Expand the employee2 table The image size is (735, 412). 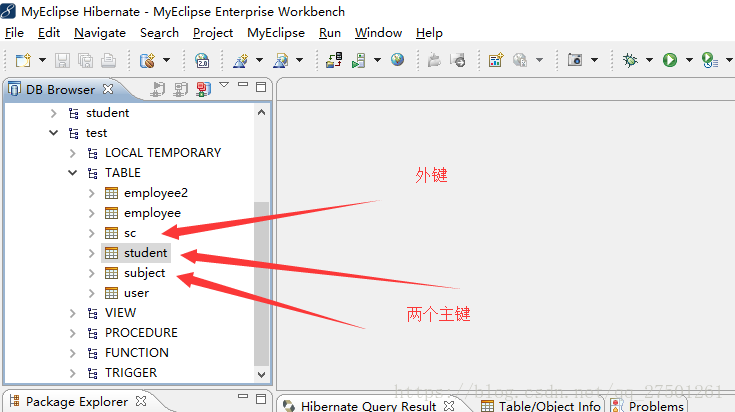91,193
